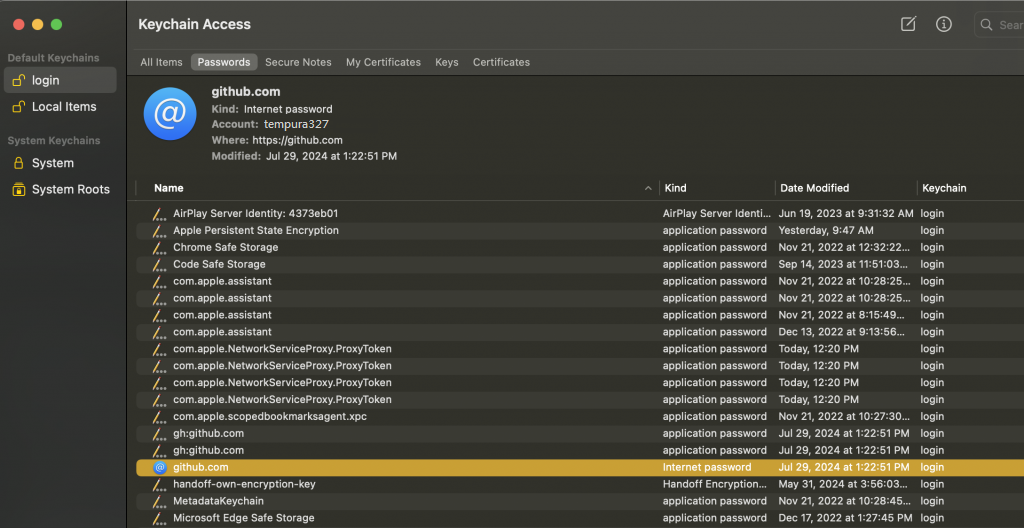Select the handoff-own-encryption-key entry
The width and height of the screenshot is (1024, 528).
[580, 484]
